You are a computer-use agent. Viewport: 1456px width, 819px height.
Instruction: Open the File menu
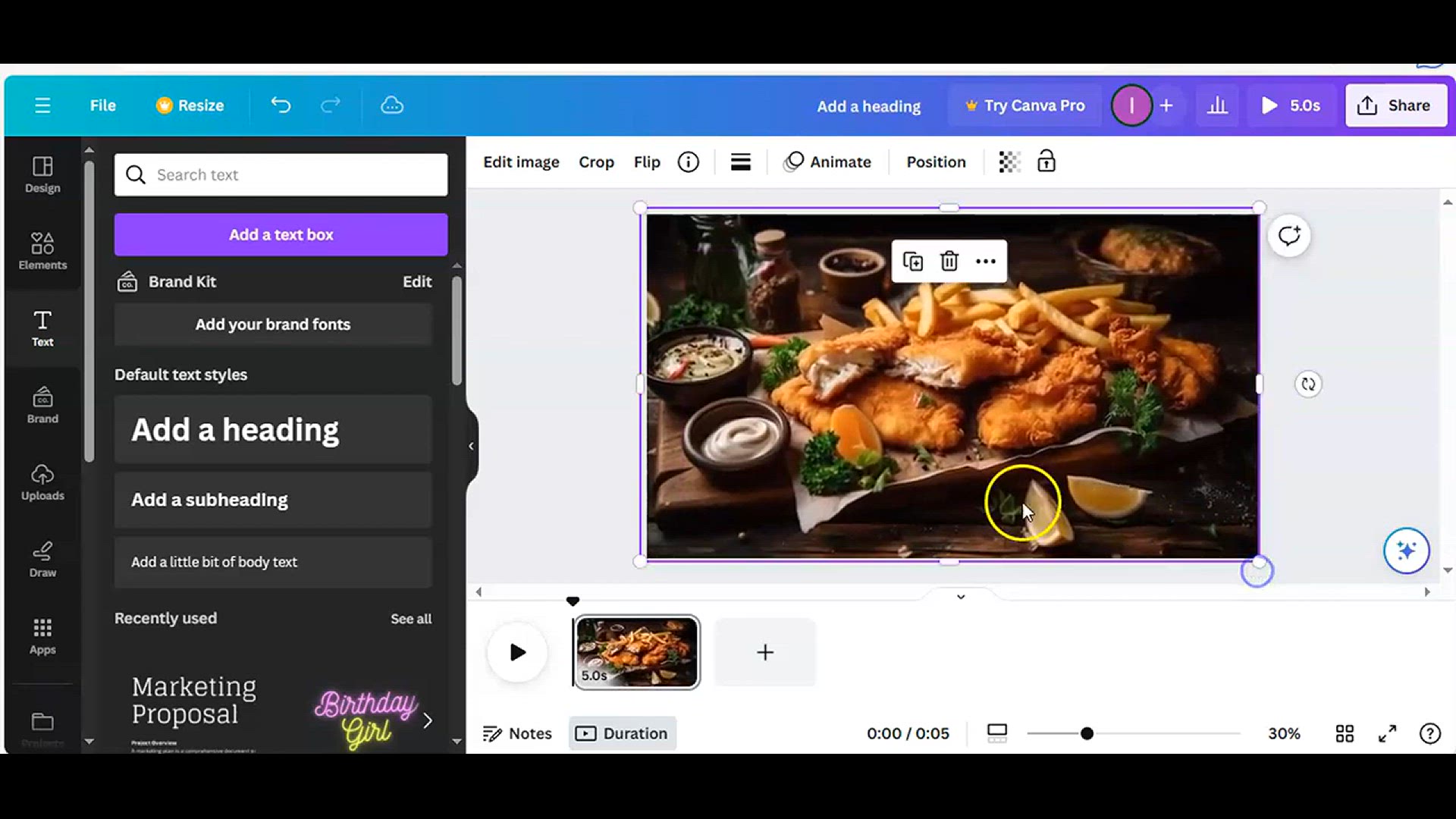click(x=102, y=105)
